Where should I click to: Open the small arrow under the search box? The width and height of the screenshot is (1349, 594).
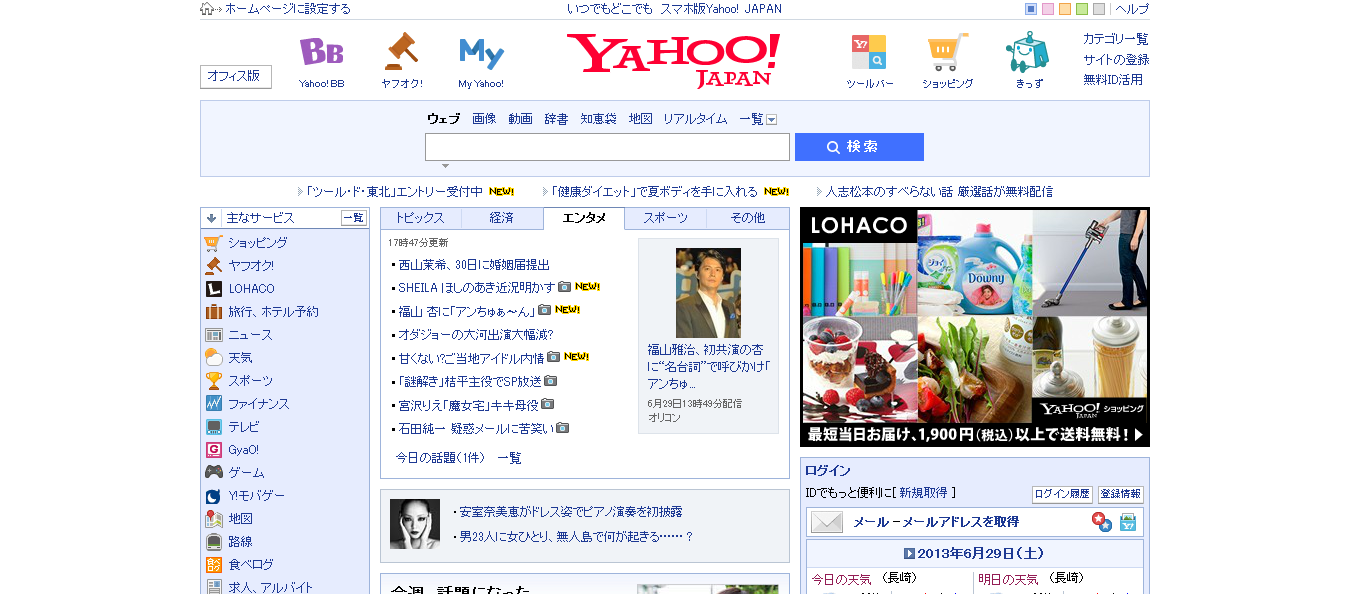[x=445, y=166]
